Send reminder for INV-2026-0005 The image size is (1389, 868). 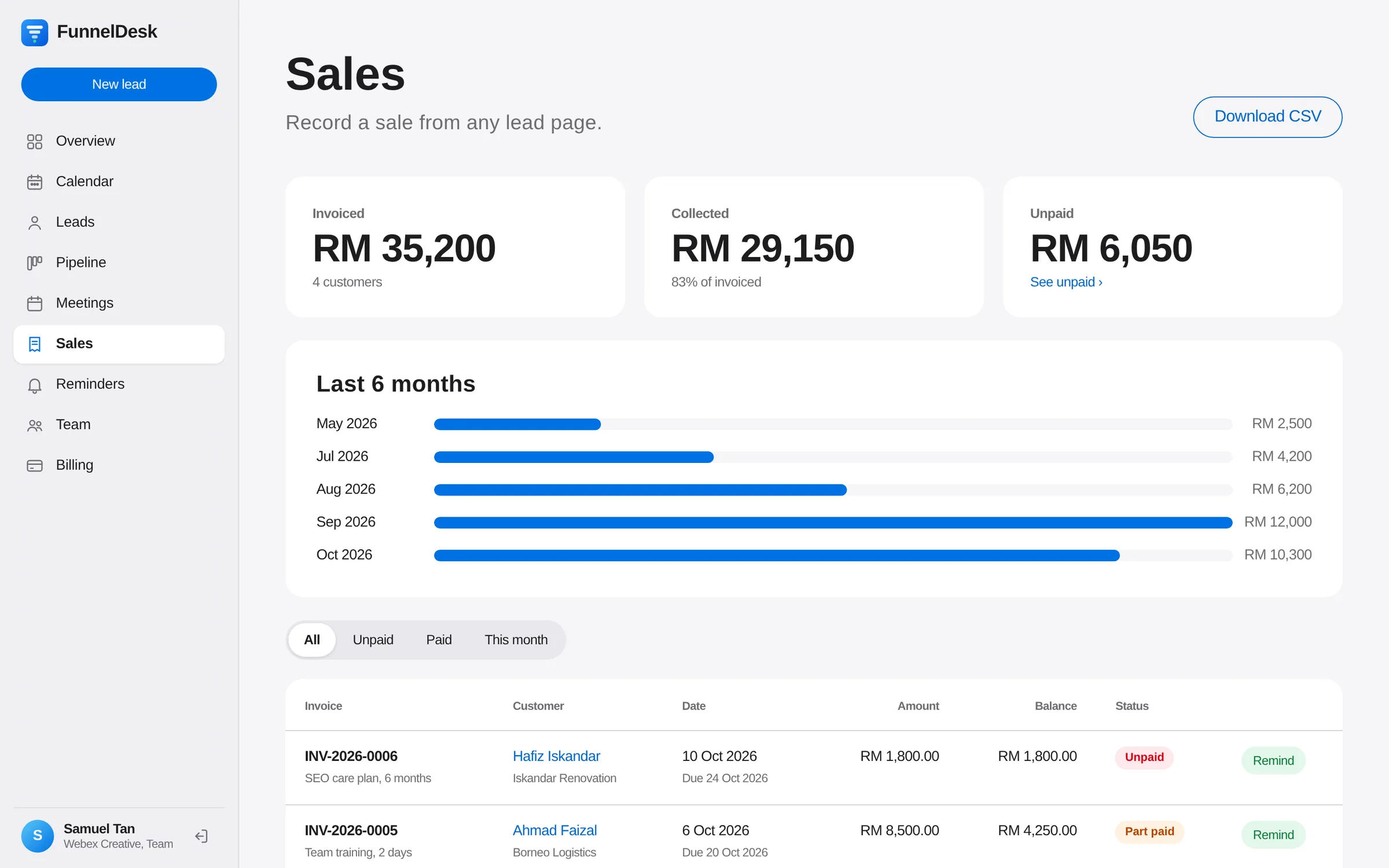tap(1273, 834)
